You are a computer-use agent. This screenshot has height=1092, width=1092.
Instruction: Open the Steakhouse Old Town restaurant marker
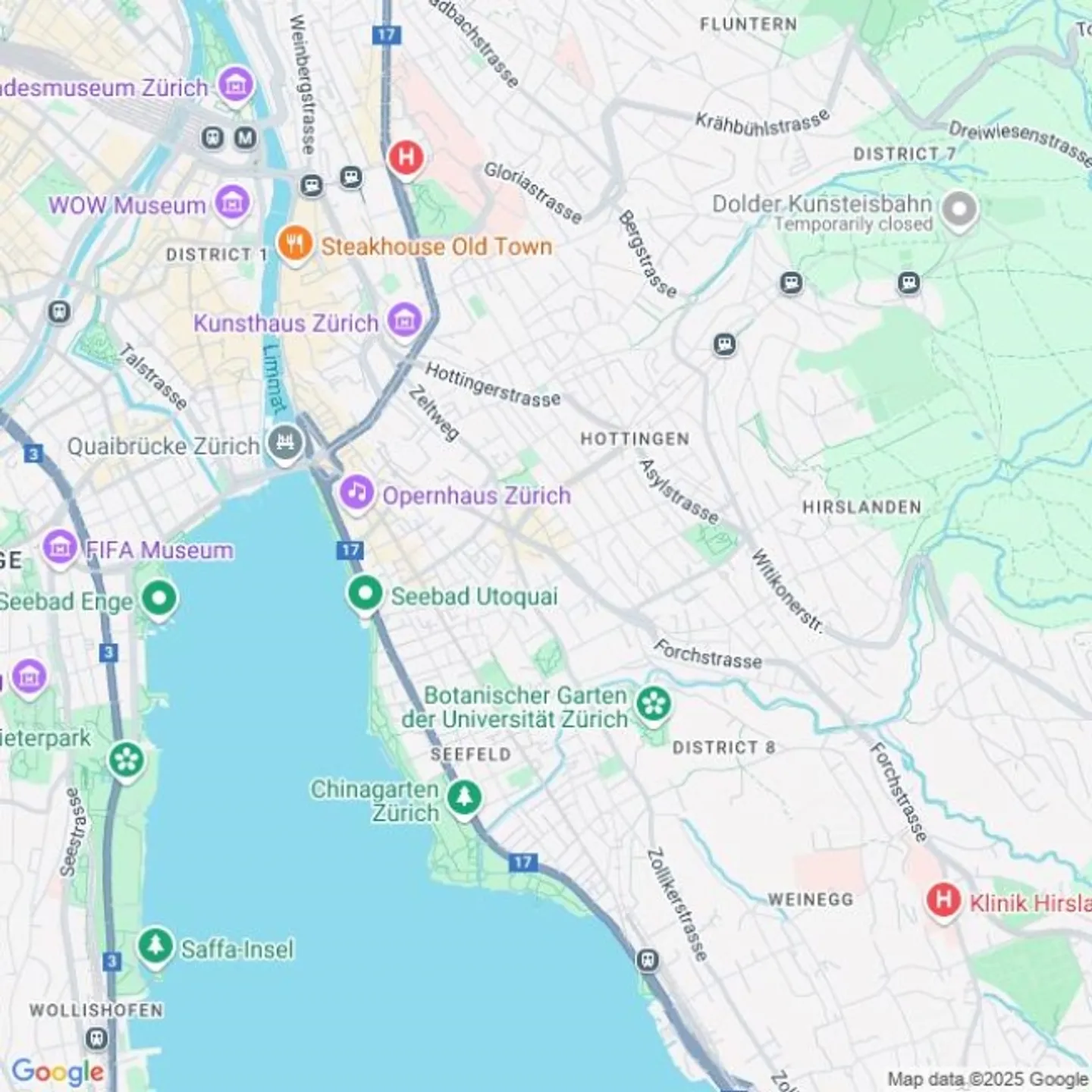pyautogui.click(x=295, y=245)
